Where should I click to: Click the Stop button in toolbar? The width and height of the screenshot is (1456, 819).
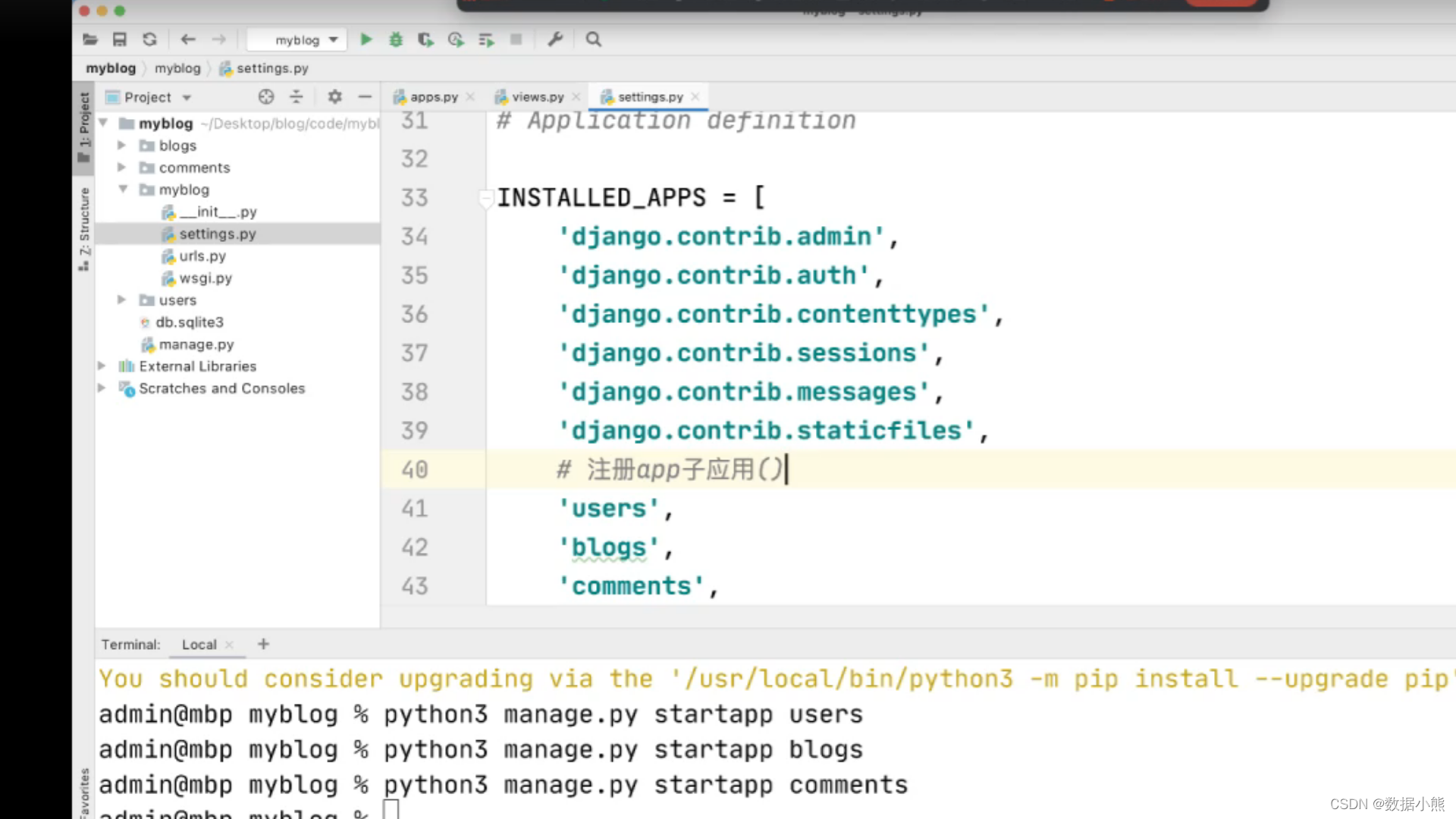(516, 39)
